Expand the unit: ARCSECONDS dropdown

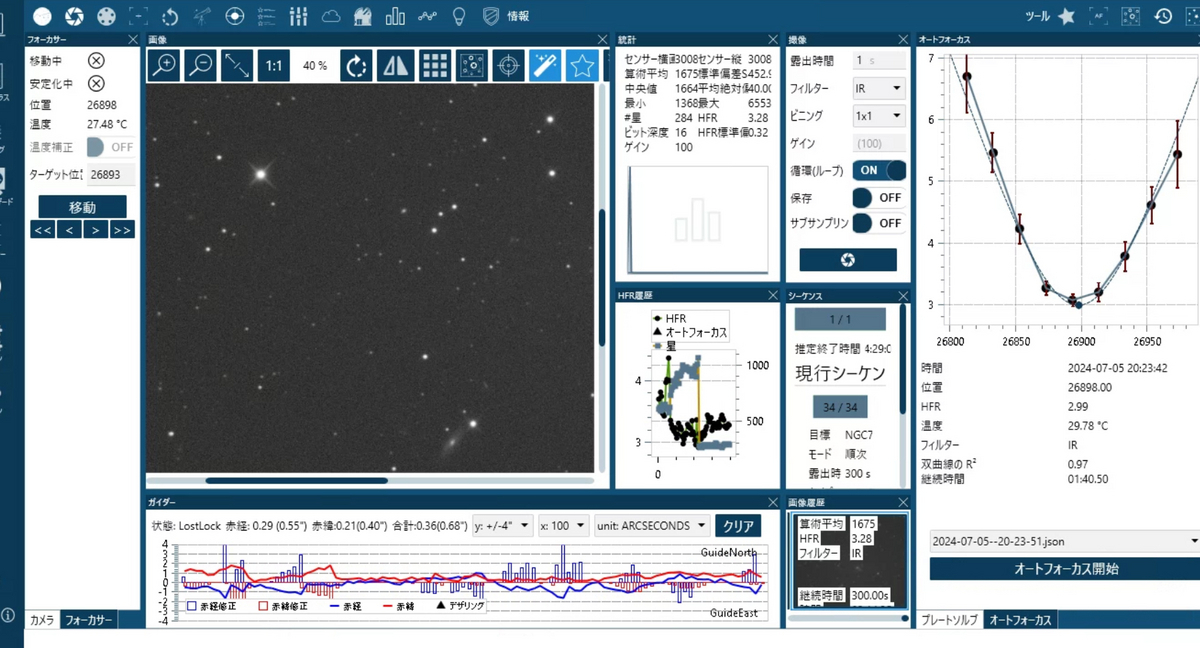click(x=652, y=526)
